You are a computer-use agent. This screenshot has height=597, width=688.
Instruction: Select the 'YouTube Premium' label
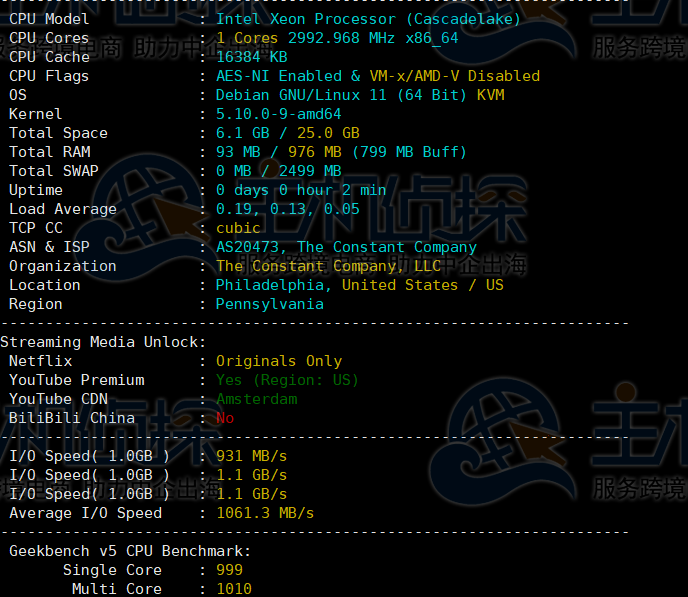(x=77, y=380)
